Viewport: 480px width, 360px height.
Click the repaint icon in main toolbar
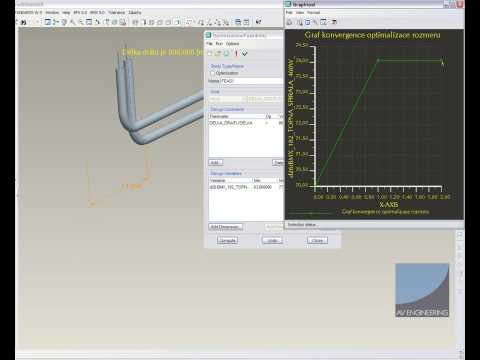point(48,22)
